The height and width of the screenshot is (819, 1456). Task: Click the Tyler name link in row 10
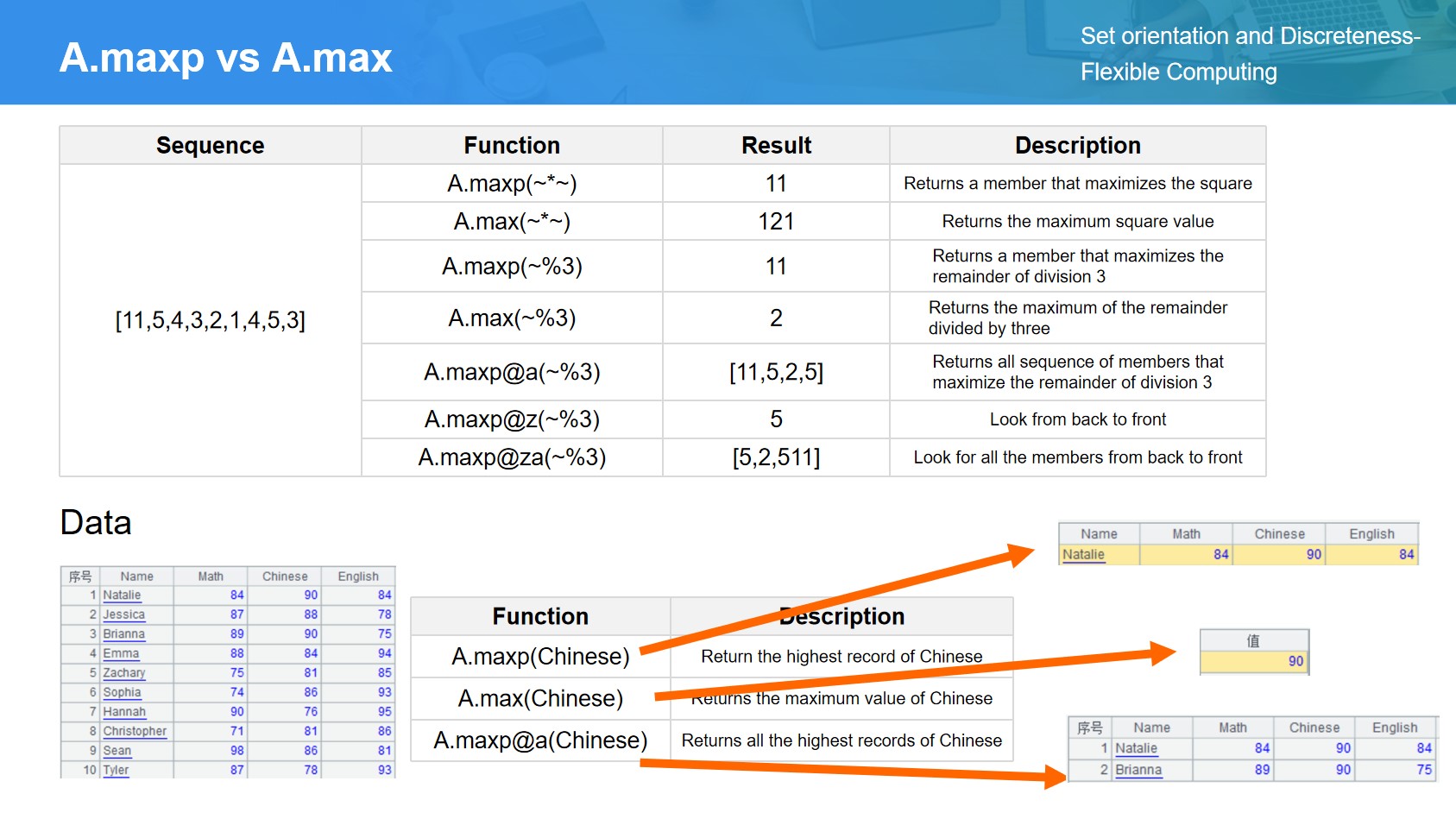pos(116,770)
